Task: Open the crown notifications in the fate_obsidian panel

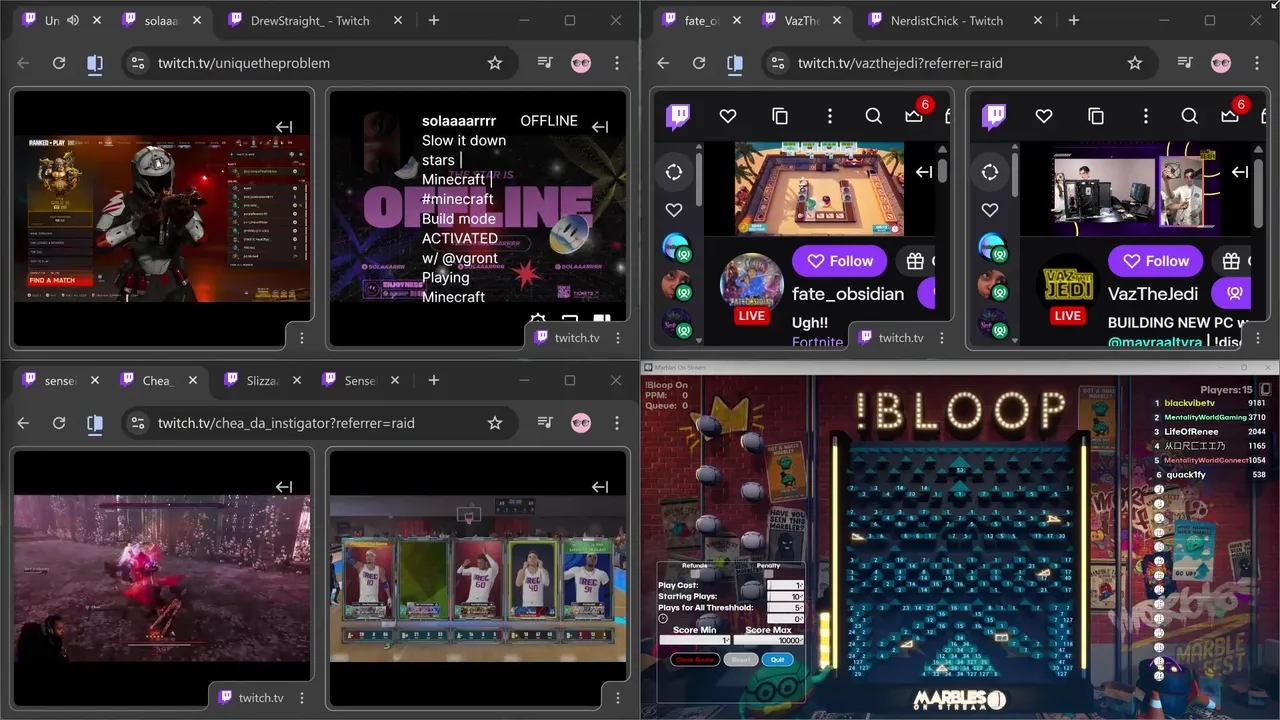Action: pos(914,116)
